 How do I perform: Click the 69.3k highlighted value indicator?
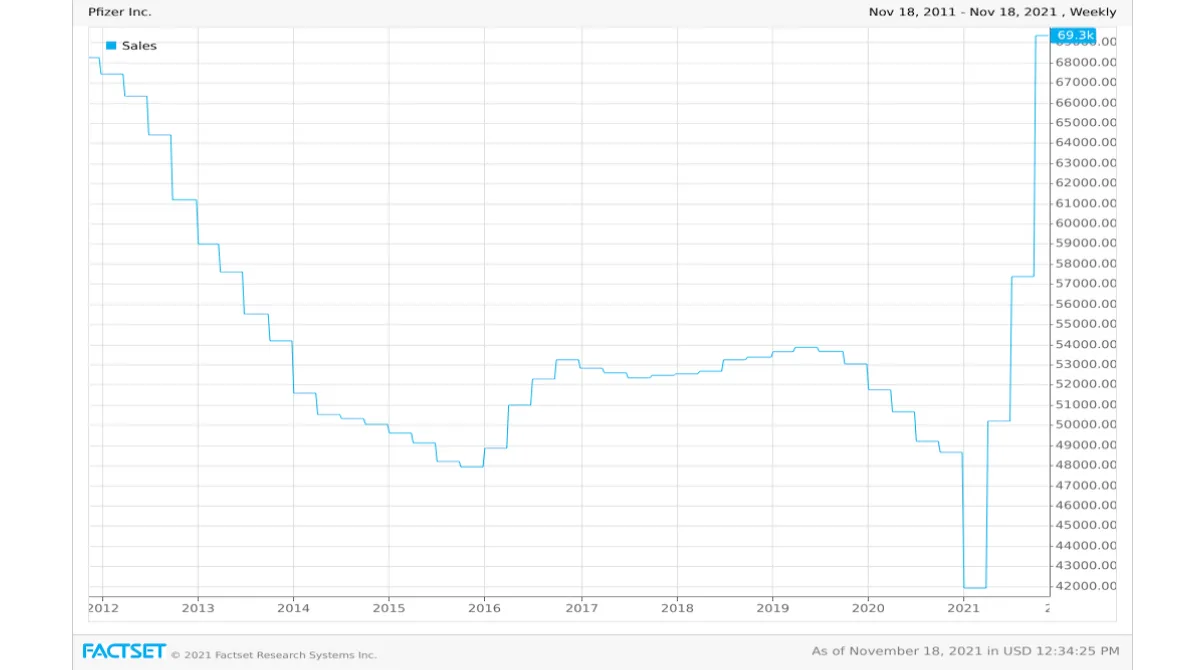click(1073, 34)
